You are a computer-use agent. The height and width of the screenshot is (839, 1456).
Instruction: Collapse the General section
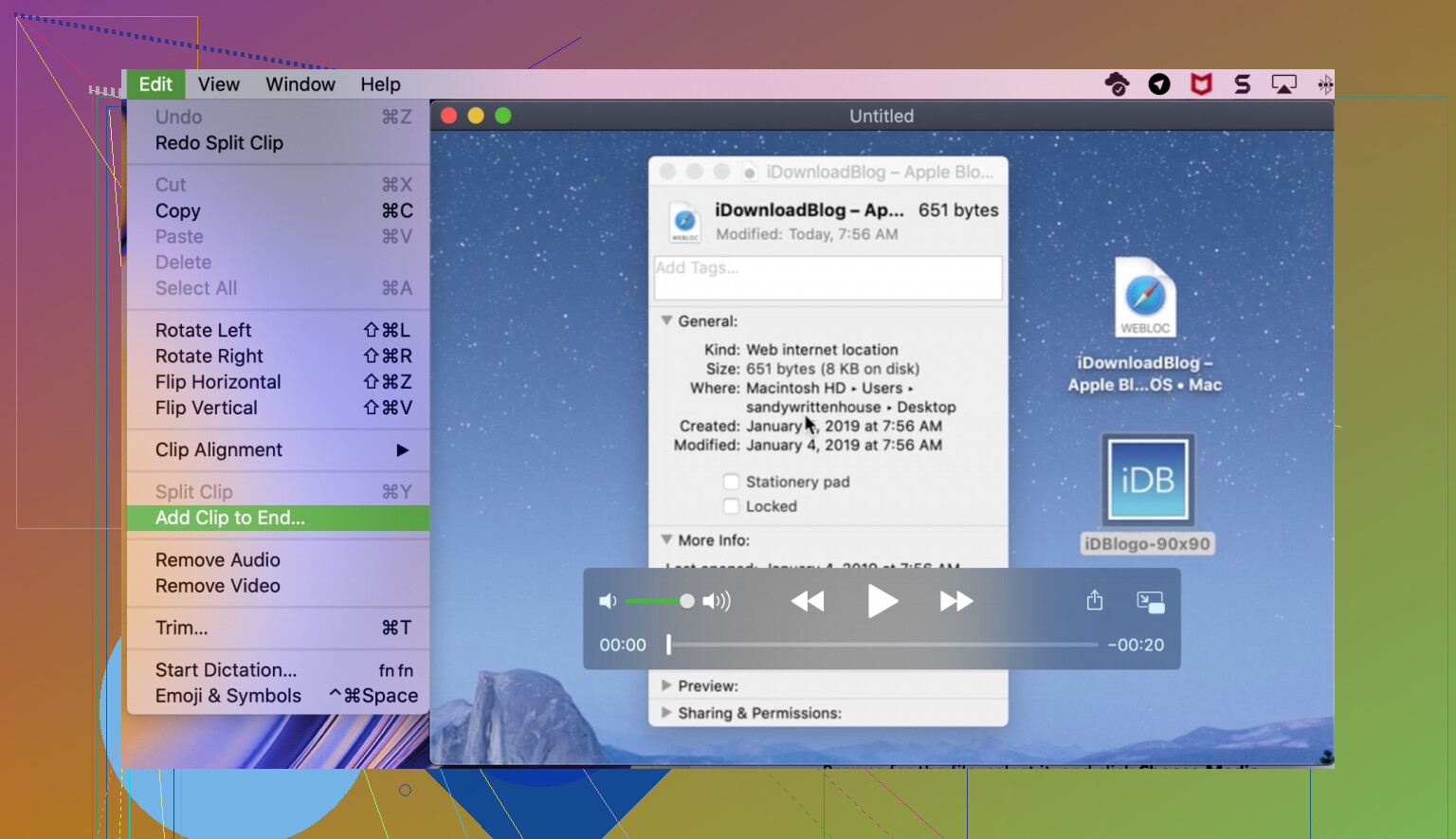point(666,321)
